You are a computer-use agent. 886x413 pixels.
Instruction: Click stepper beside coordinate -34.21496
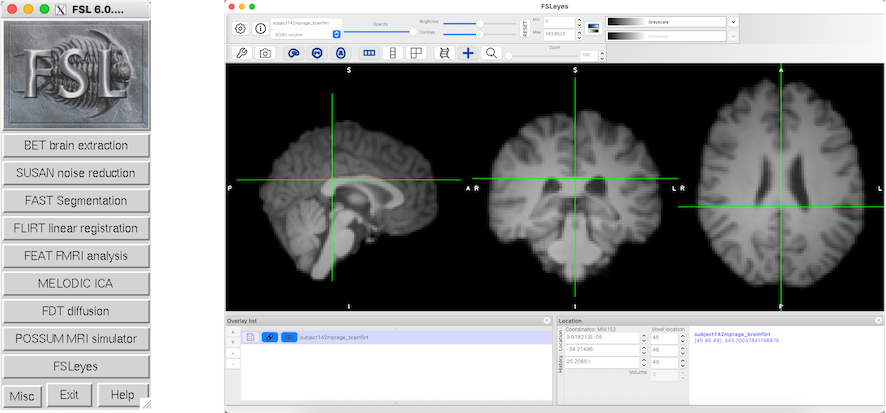(x=644, y=350)
